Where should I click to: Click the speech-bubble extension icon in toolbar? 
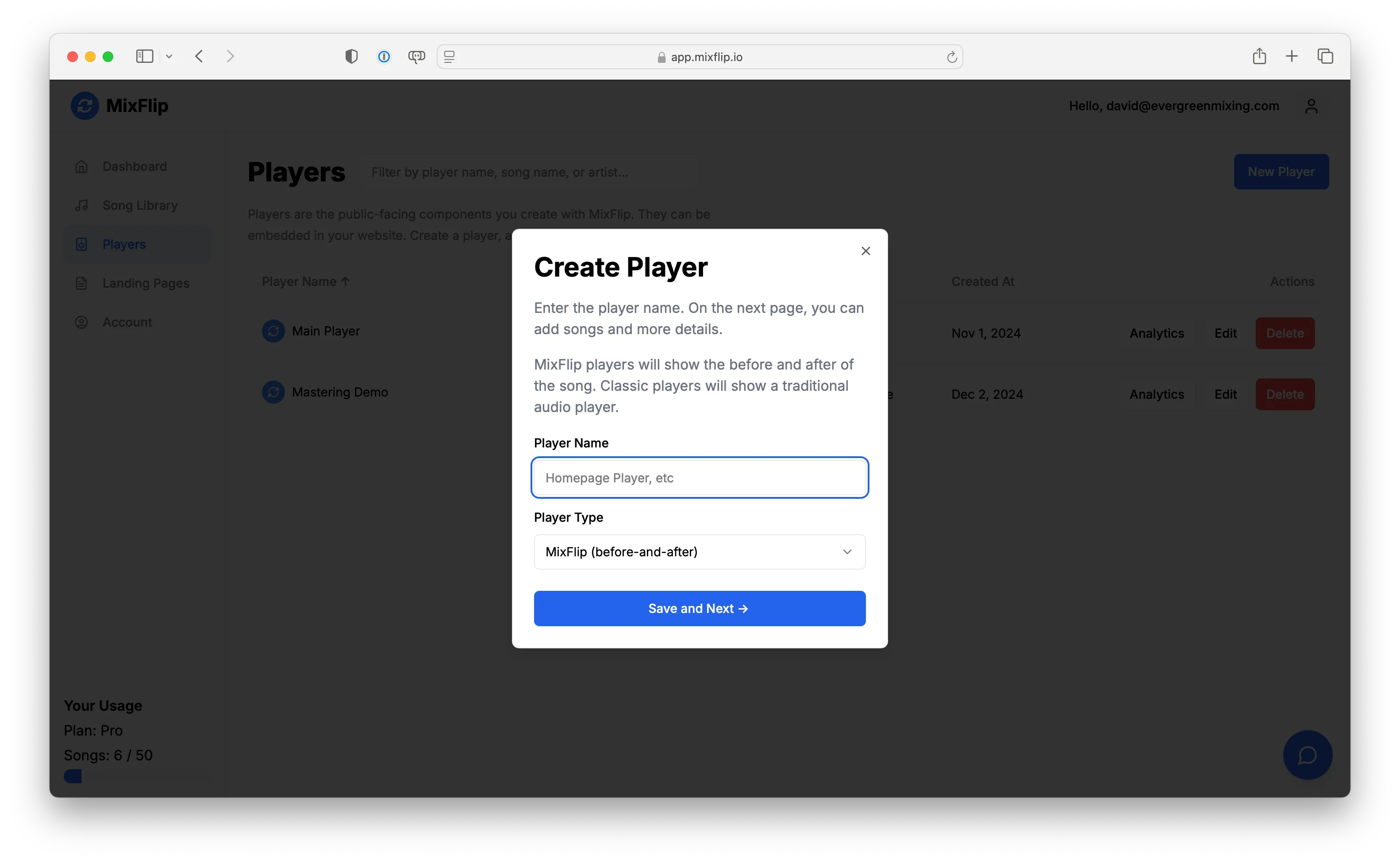click(416, 57)
